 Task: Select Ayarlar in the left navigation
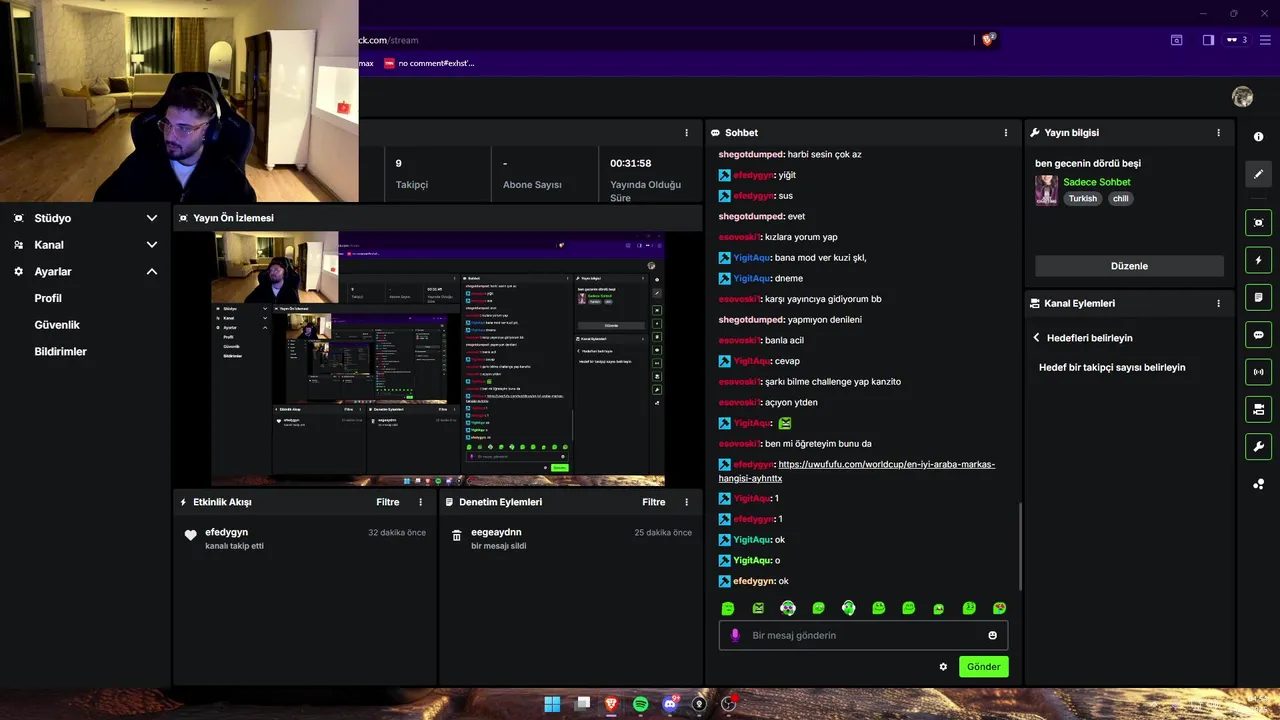[x=52, y=272]
